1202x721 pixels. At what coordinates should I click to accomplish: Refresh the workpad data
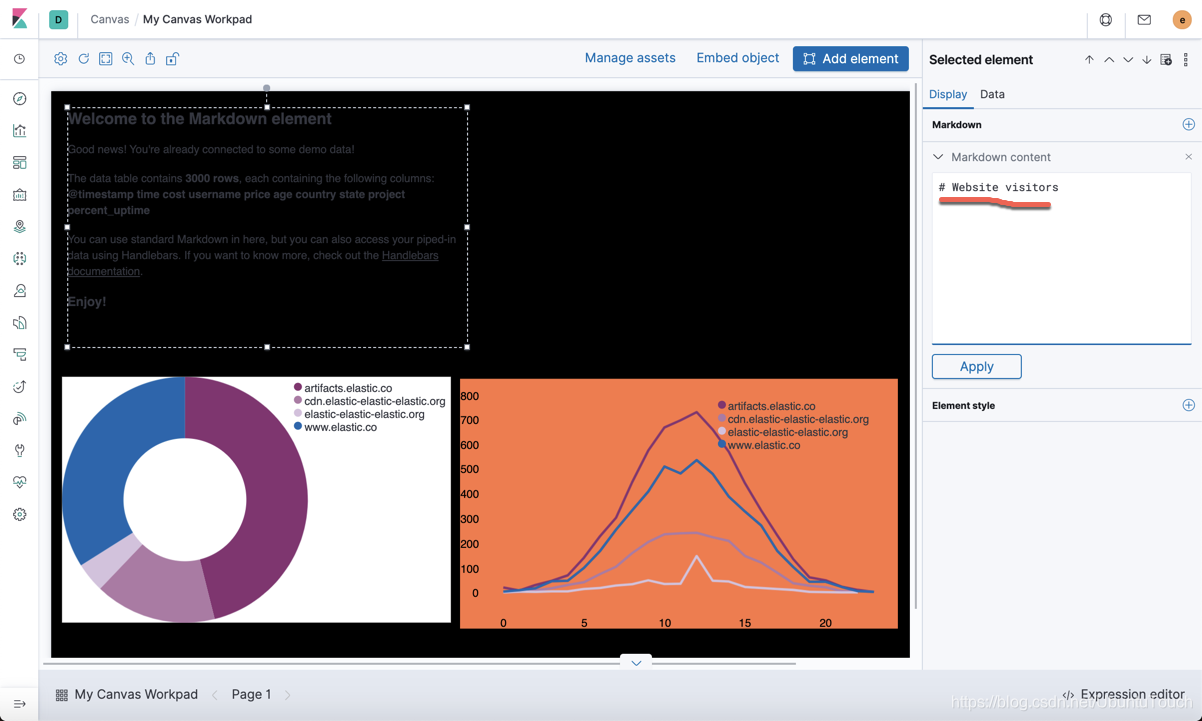click(84, 59)
